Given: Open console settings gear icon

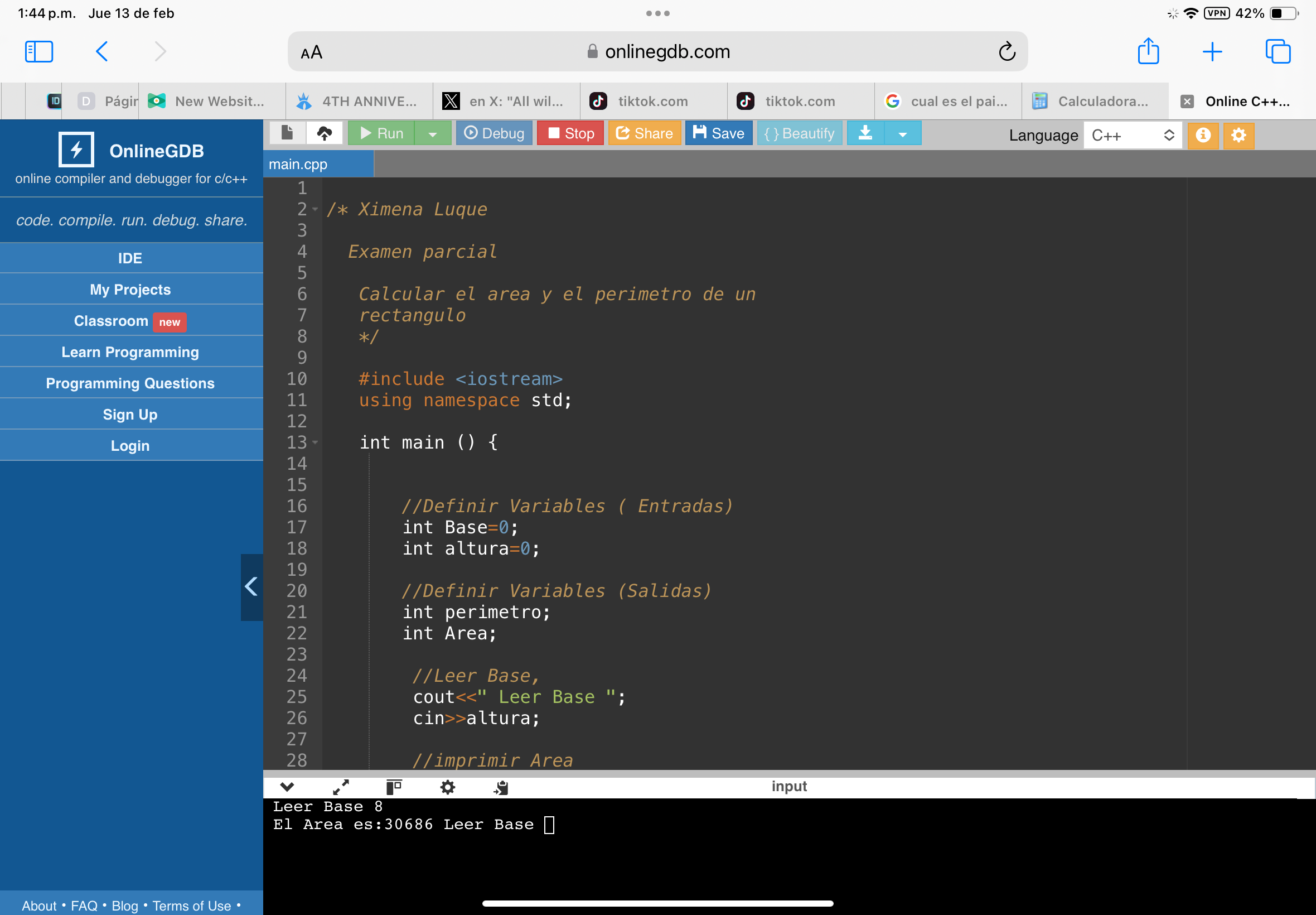Looking at the screenshot, I should tap(447, 787).
